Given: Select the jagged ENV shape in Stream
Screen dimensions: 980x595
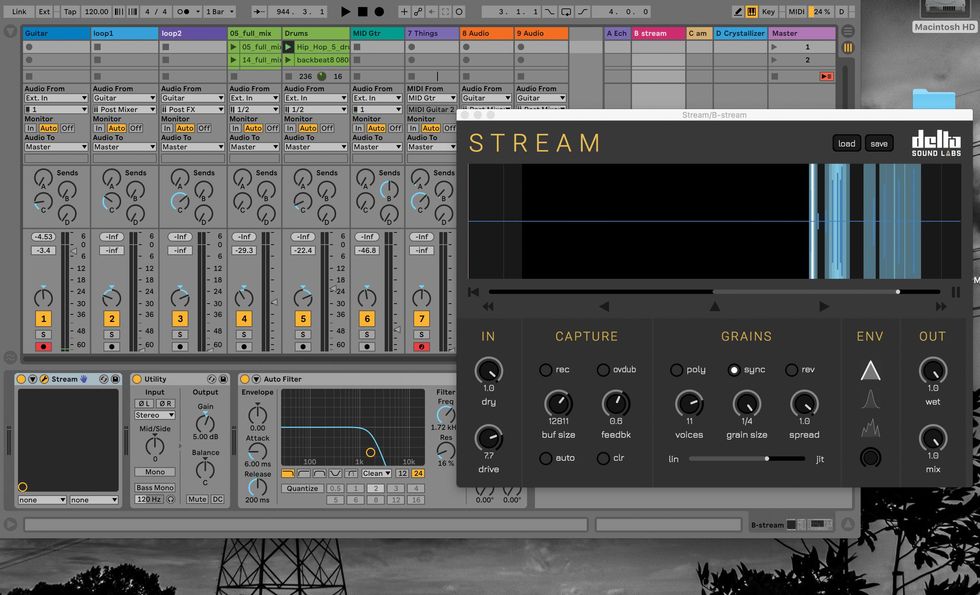Looking at the screenshot, I should 870,428.
